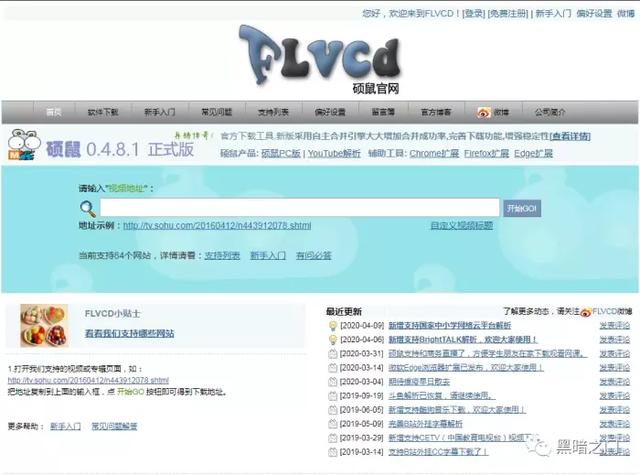Click the lightbulb icon on 2020-04-06 row
The width and height of the screenshot is (640, 475).
pos(333,340)
